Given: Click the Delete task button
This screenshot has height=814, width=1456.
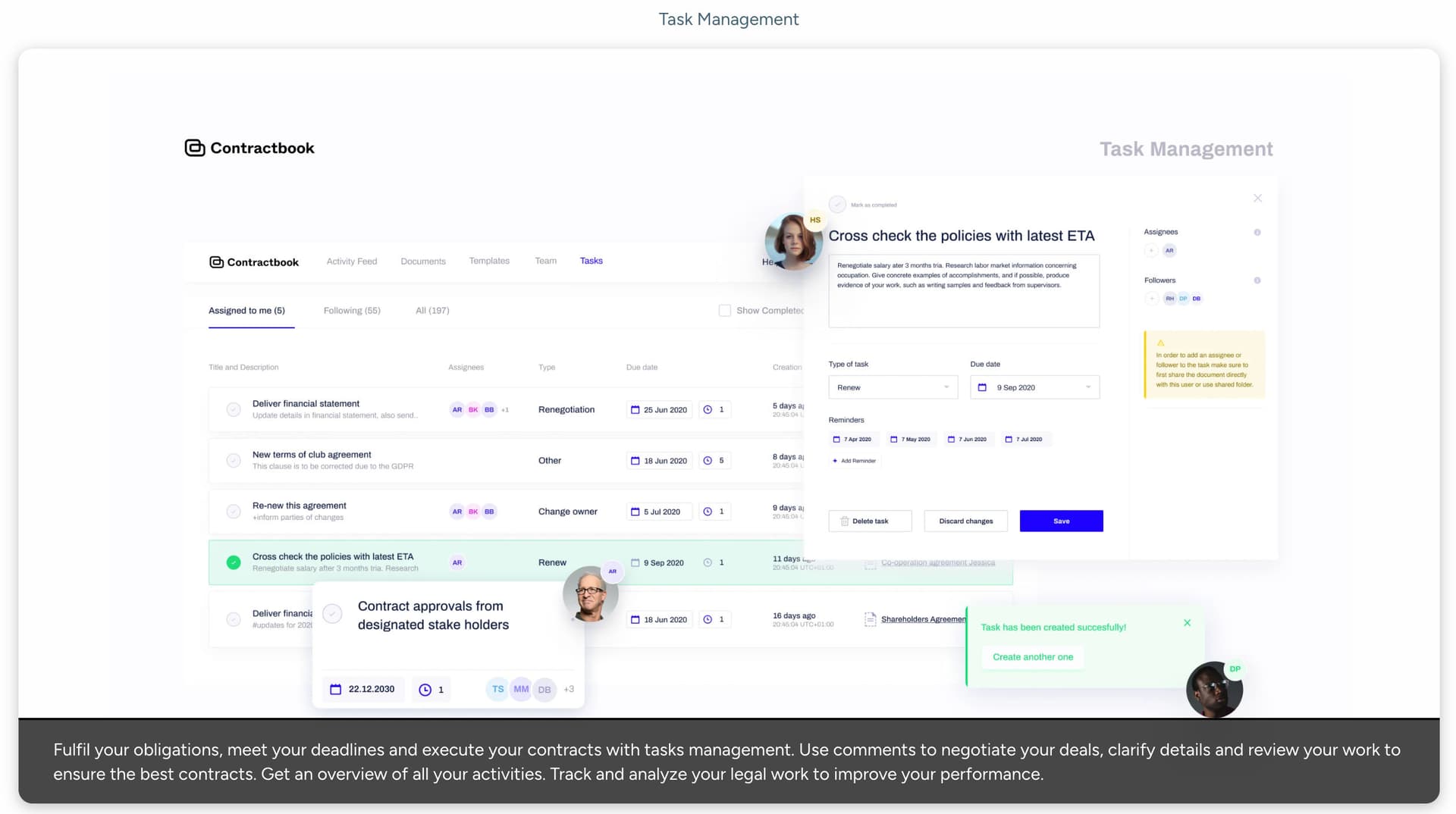Looking at the screenshot, I should tap(870, 521).
